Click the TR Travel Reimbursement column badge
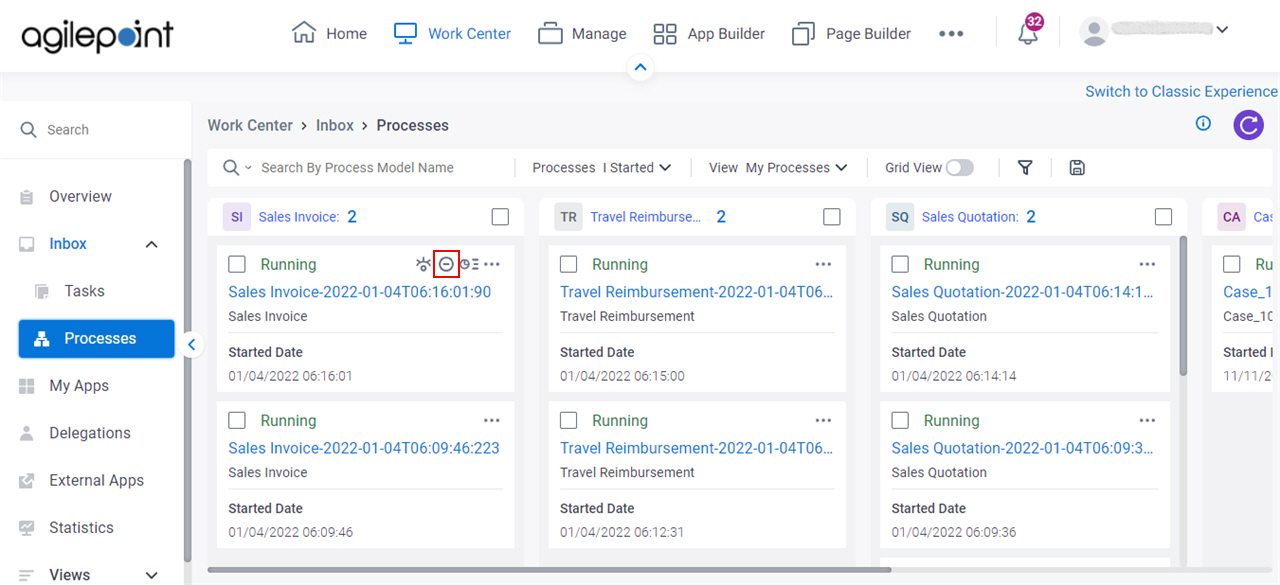Screen dimensions: 1280x585 tap(569, 217)
